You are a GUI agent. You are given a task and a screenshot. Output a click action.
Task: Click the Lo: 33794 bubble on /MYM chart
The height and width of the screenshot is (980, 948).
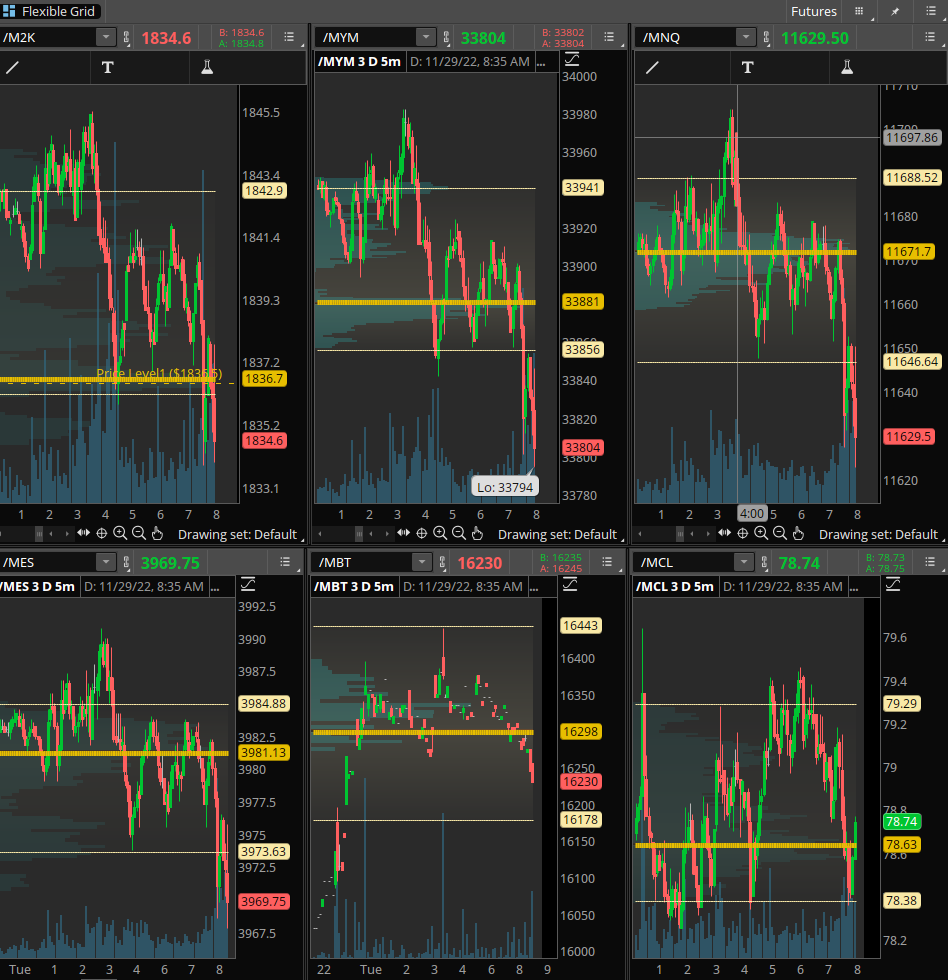(x=505, y=487)
